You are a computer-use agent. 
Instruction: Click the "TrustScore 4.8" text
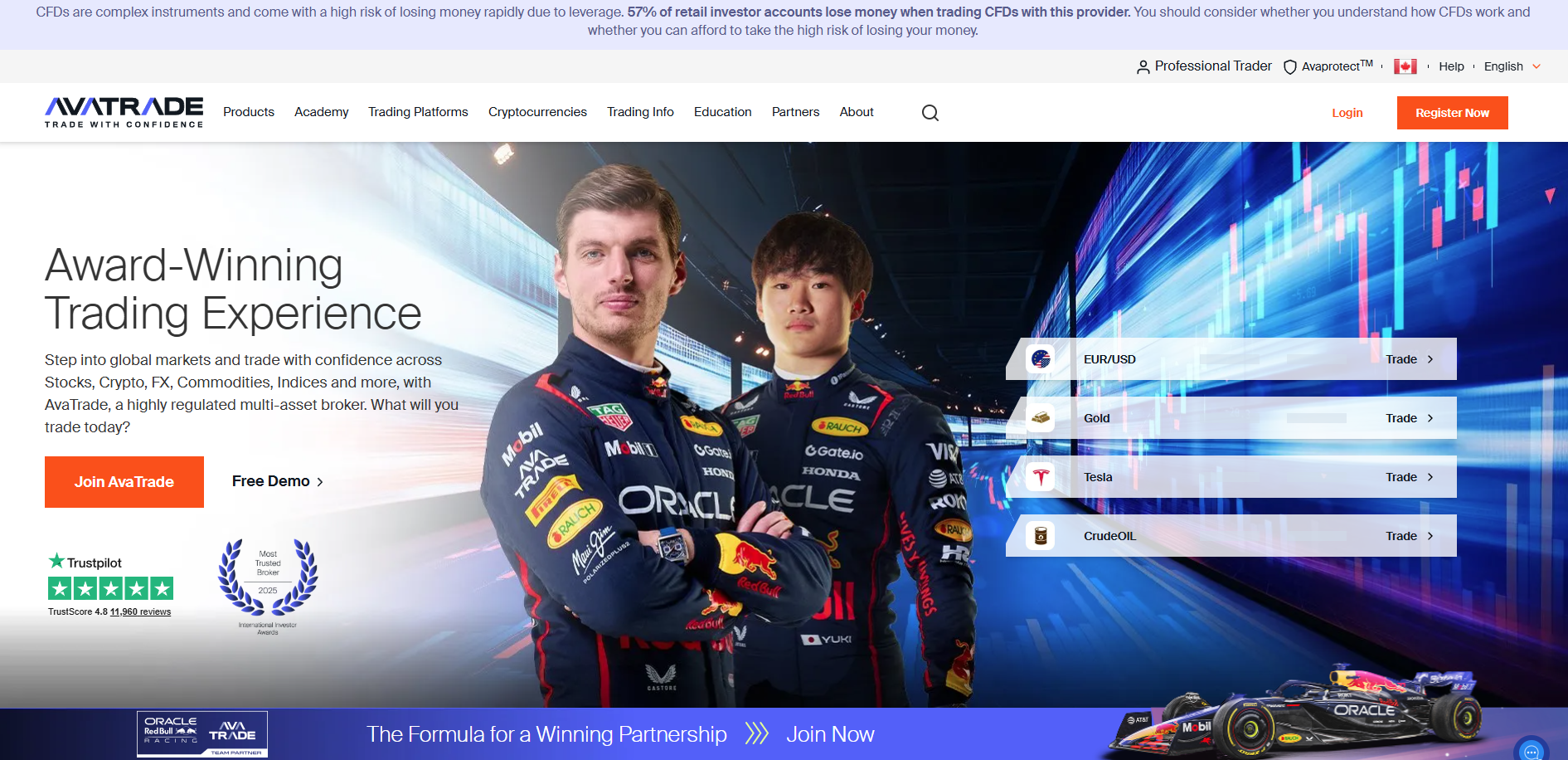[x=78, y=611]
